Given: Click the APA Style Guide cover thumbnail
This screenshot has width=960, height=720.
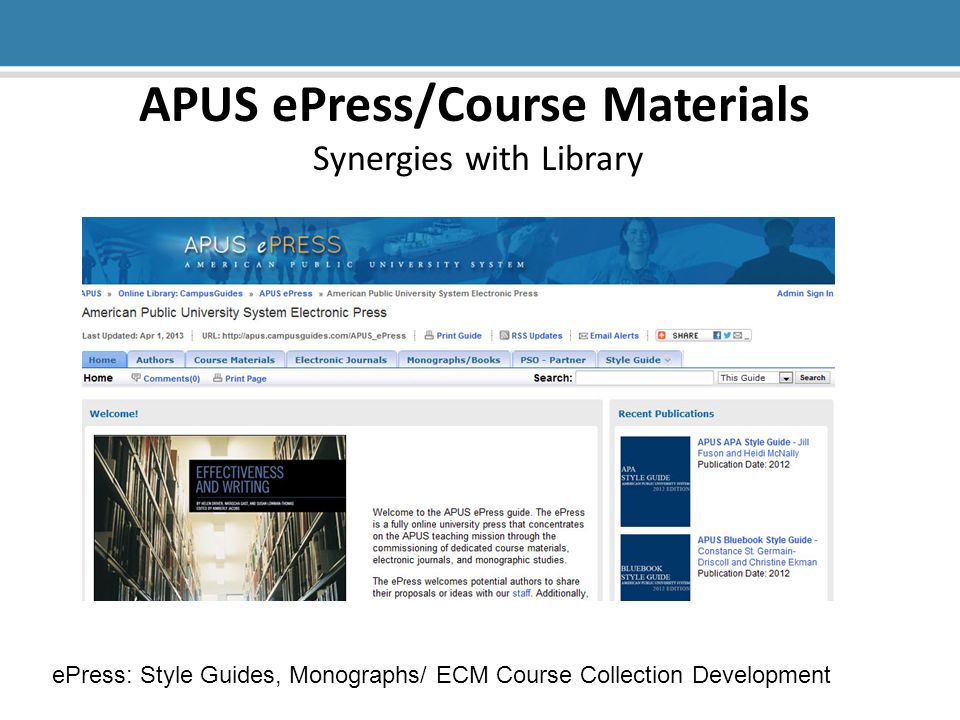Looking at the screenshot, I should pyautogui.click(x=655, y=481).
